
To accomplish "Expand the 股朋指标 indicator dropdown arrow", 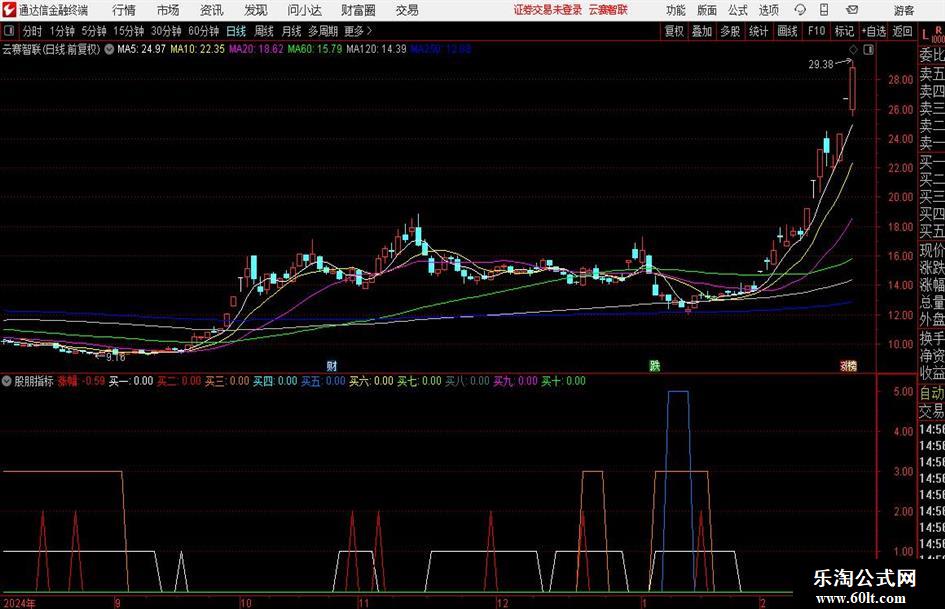I will coord(7,381).
